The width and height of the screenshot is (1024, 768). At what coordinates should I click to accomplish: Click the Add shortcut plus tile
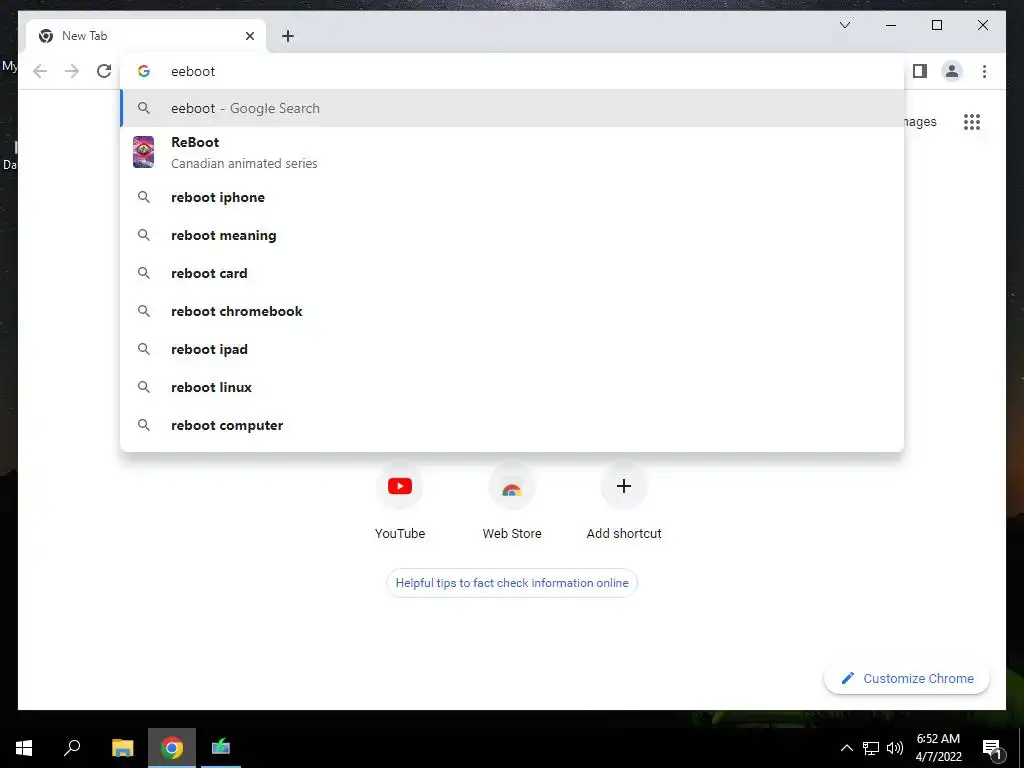(x=624, y=486)
